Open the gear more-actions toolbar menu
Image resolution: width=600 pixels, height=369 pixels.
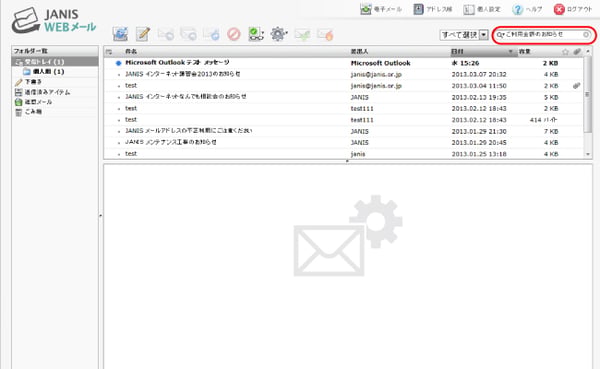tap(279, 34)
